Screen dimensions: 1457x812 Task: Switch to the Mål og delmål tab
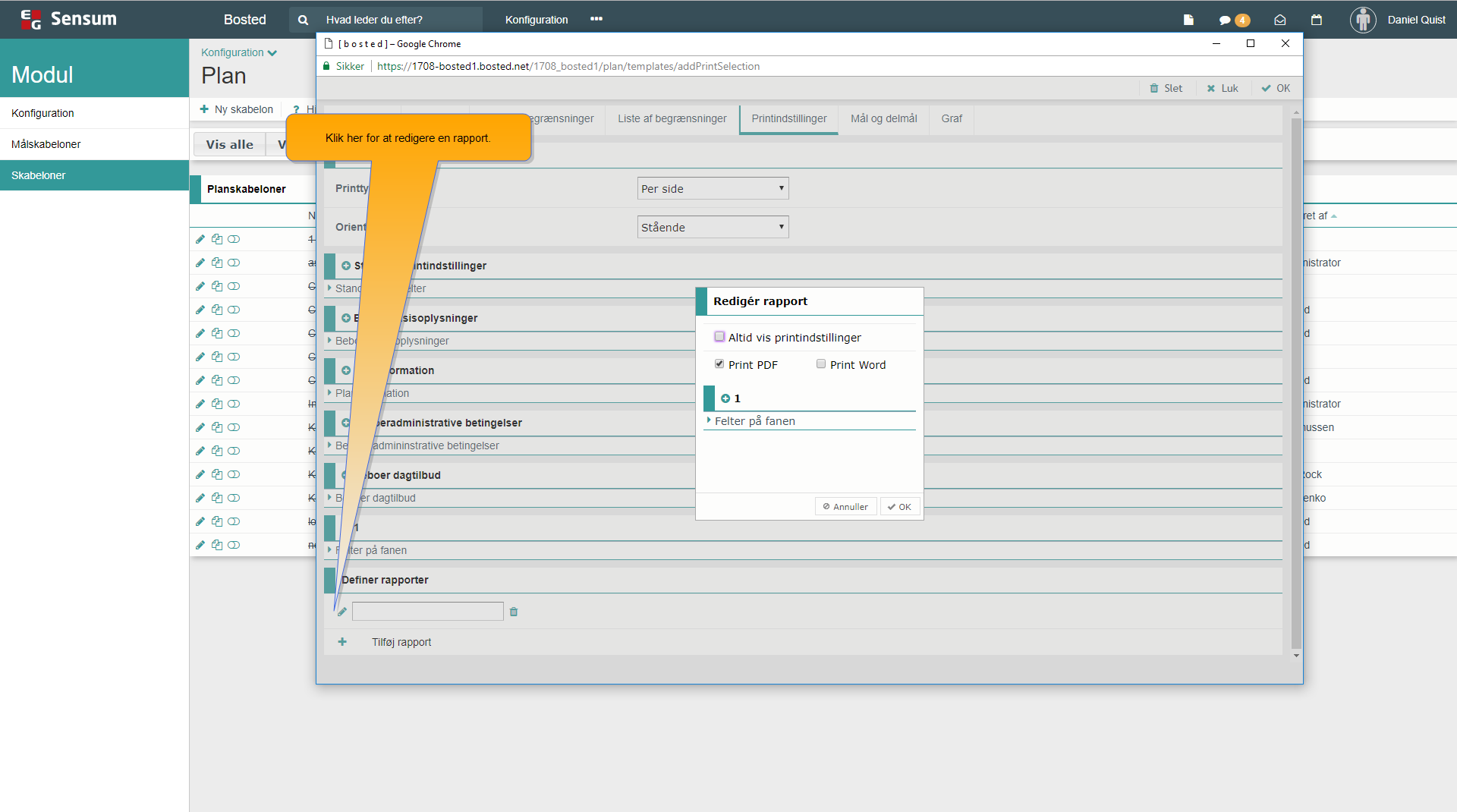pyautogui.click(x=883, y=119)
